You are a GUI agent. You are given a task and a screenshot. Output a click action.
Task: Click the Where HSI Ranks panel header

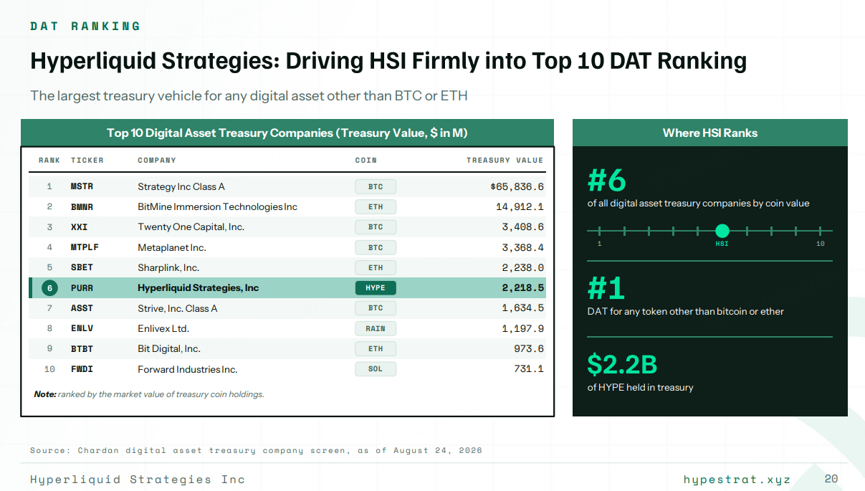click(x=710, y=133)
